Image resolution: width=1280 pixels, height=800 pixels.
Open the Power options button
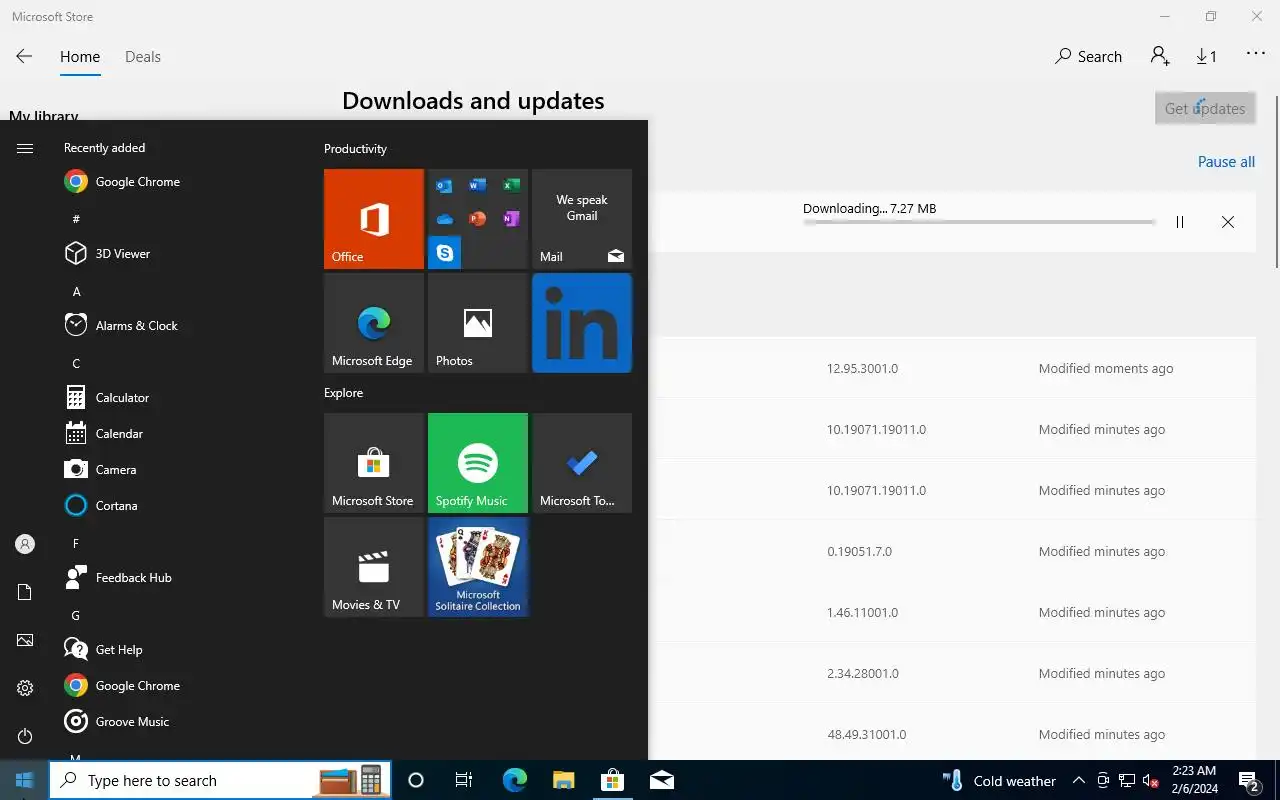point(25,736)
